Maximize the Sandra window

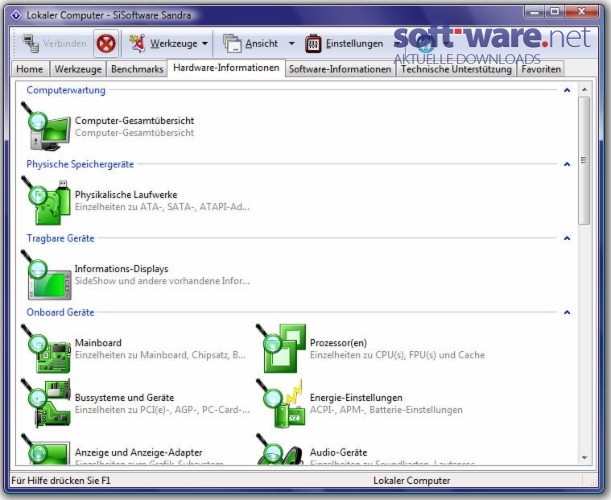click(x=555, y=12)
